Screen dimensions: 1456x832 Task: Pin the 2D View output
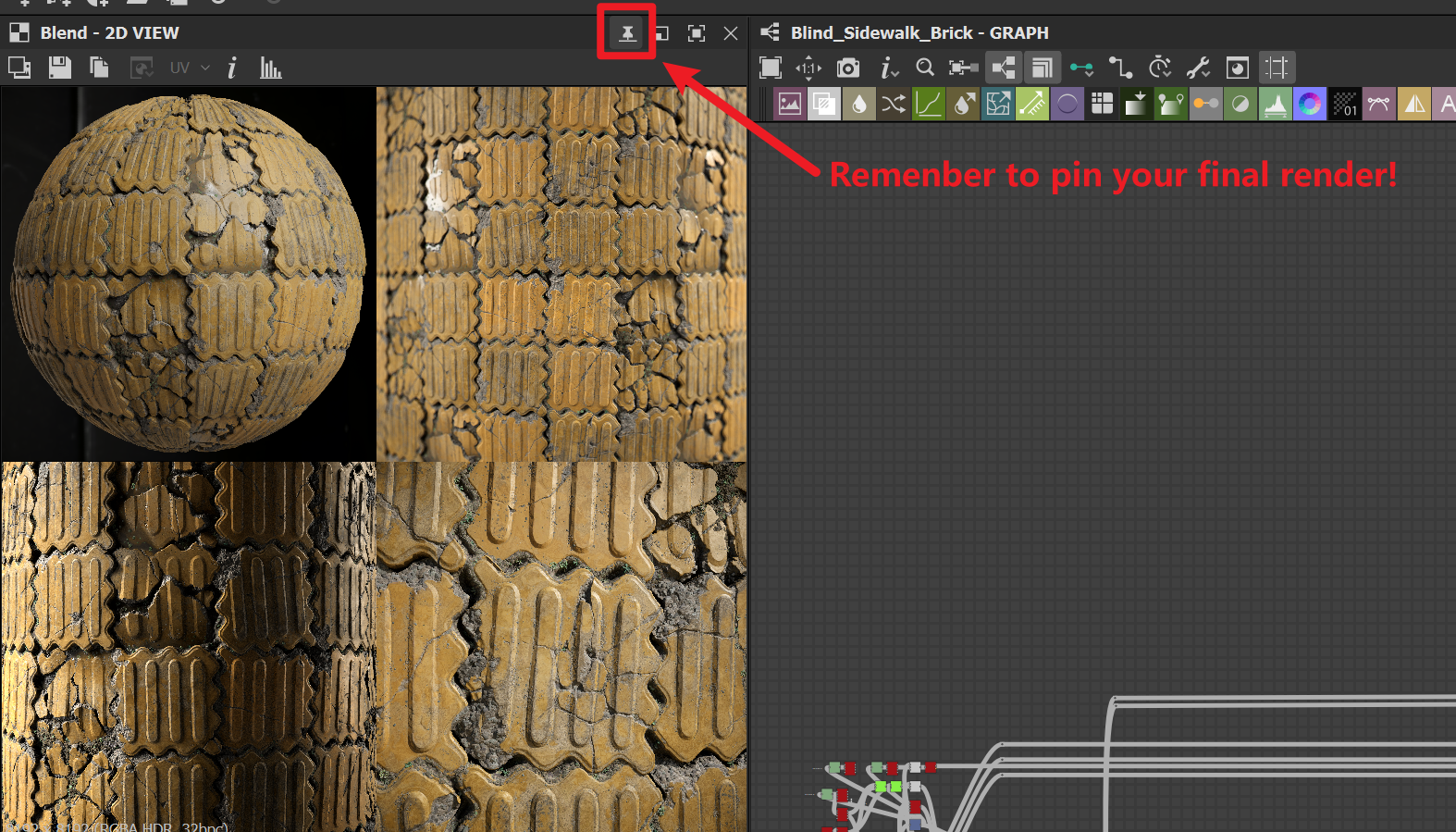[x=627, y=33]
